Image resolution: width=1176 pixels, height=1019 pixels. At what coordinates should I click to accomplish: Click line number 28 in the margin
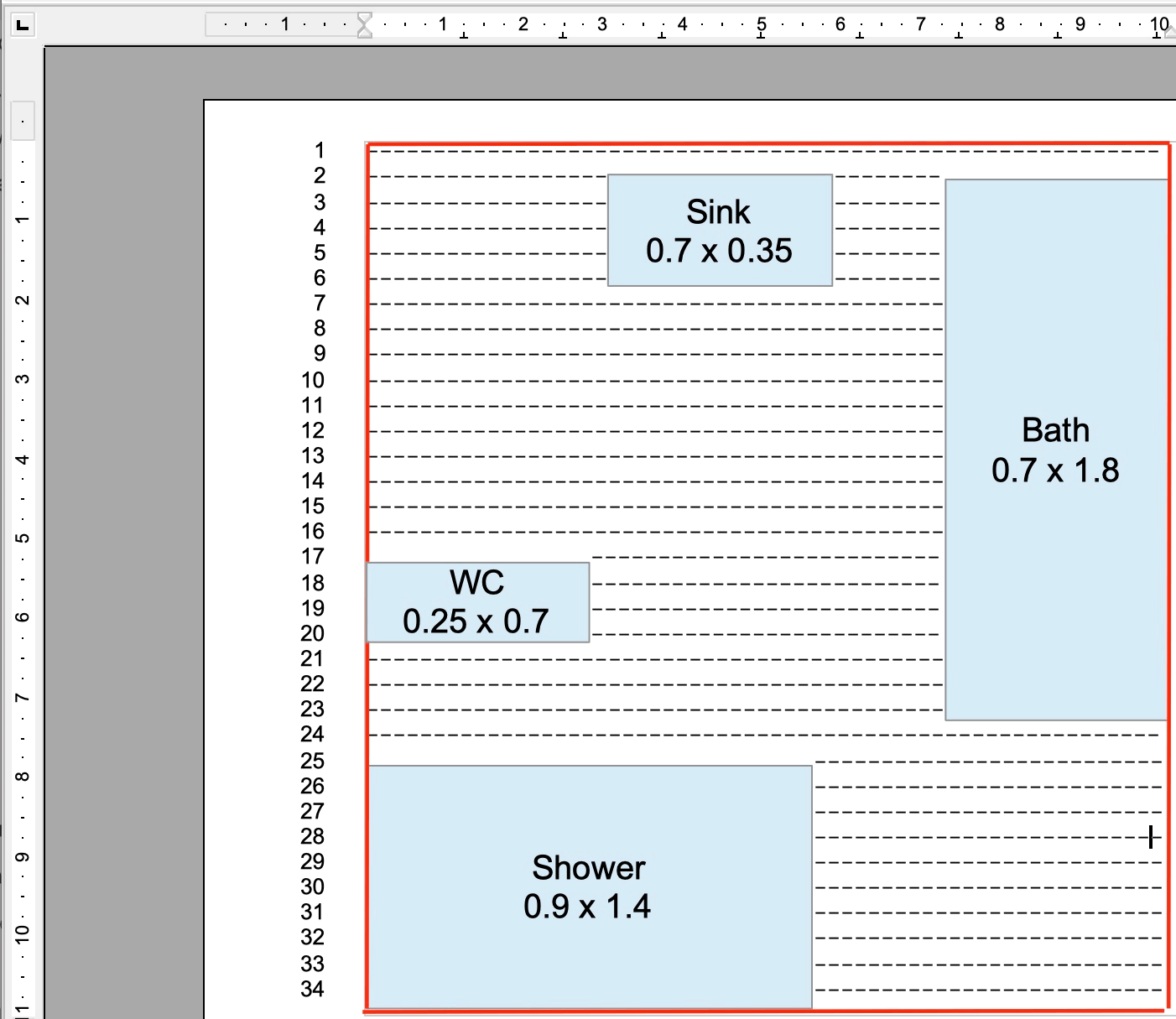click(313, 836)
